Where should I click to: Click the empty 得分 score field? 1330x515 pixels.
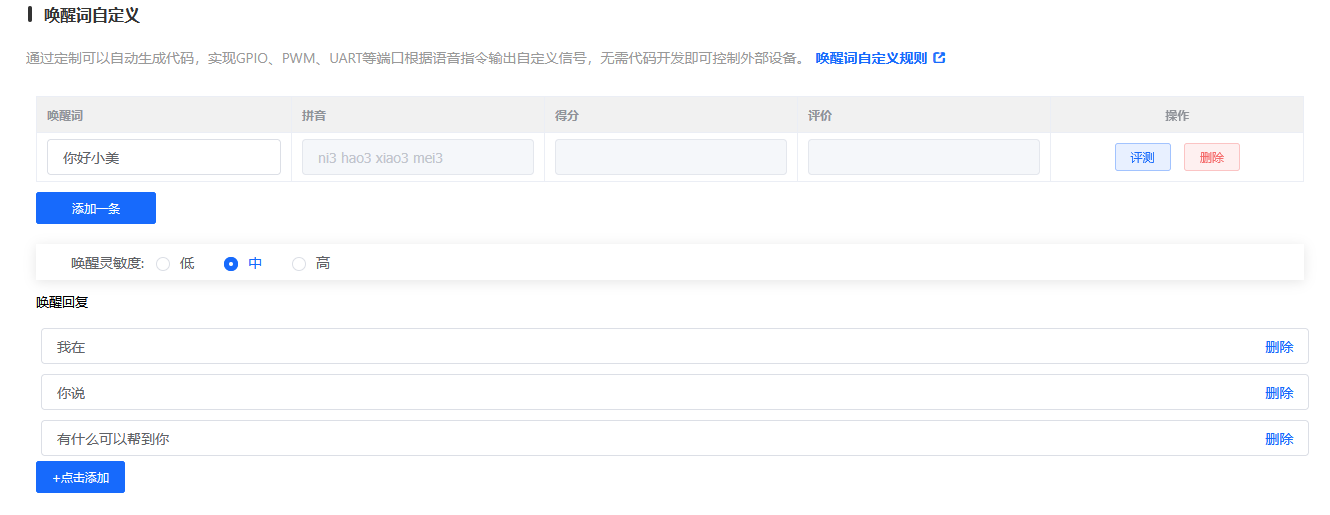click(670, 157)
